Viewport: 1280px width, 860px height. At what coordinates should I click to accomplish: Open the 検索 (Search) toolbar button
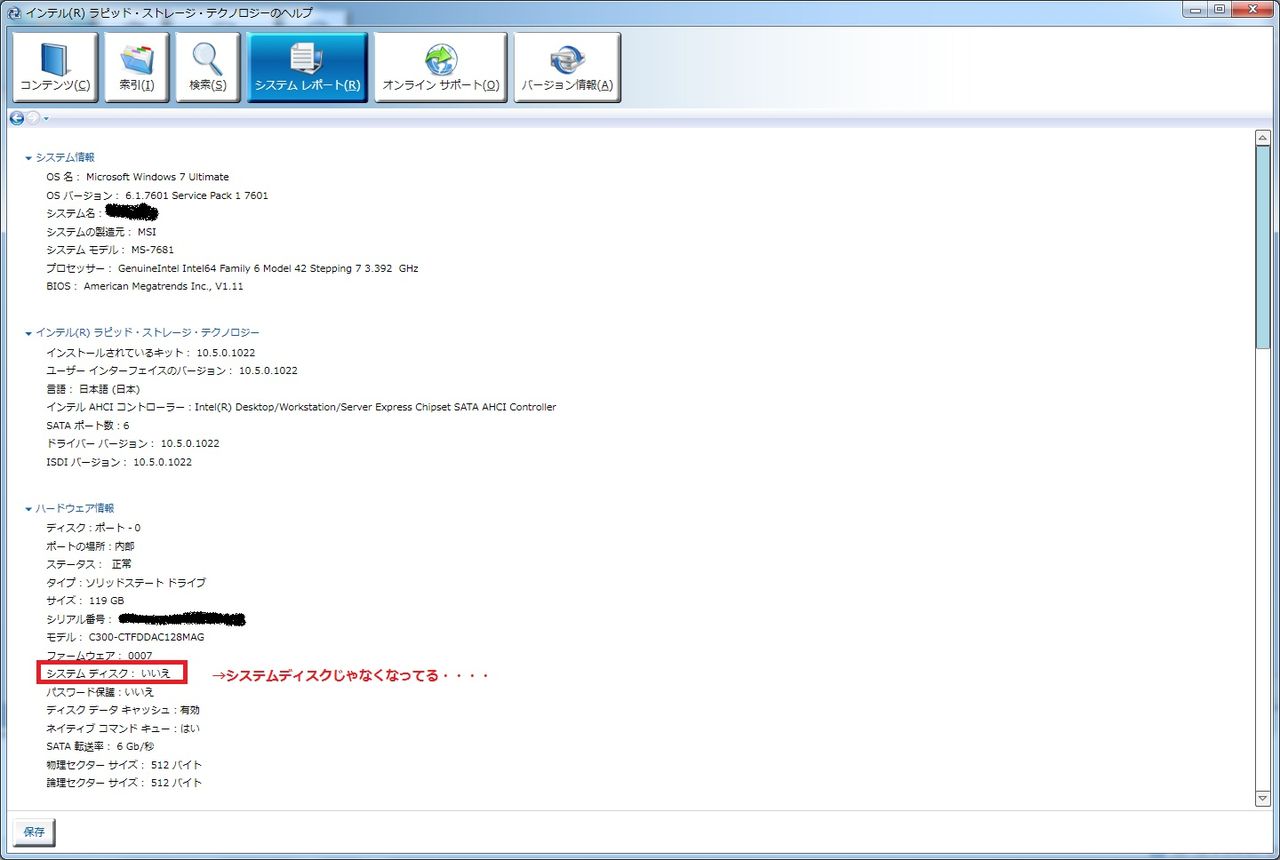(208, 67)
